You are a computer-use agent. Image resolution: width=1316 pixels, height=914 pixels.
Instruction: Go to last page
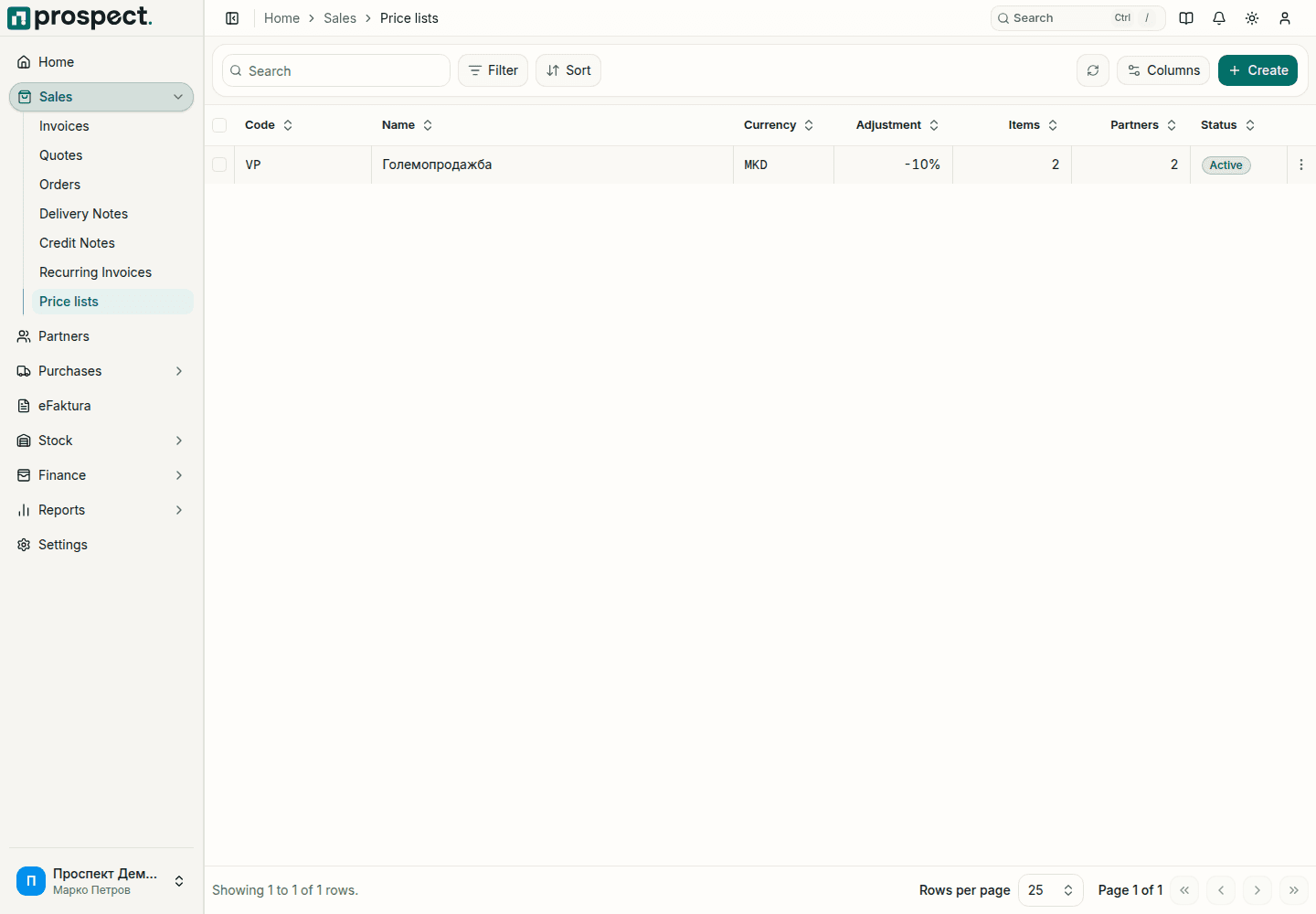pos(1294,890)
